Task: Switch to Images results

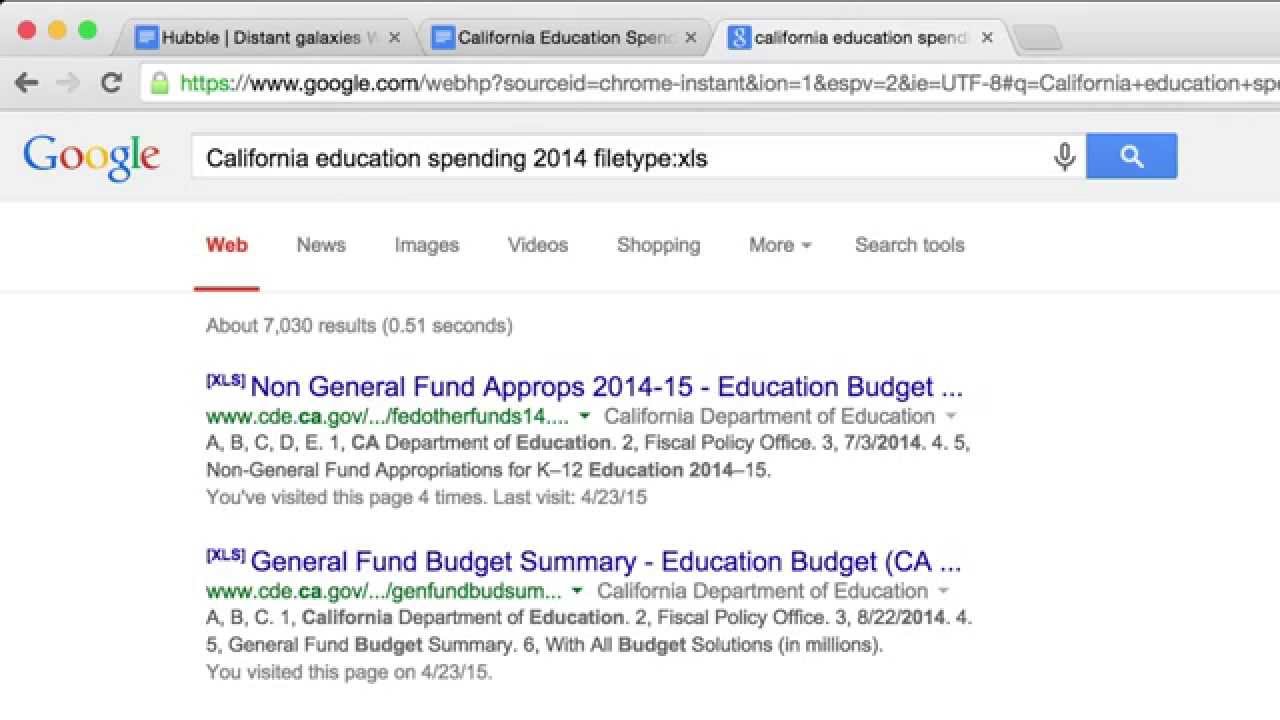Action: click(427, 245)
